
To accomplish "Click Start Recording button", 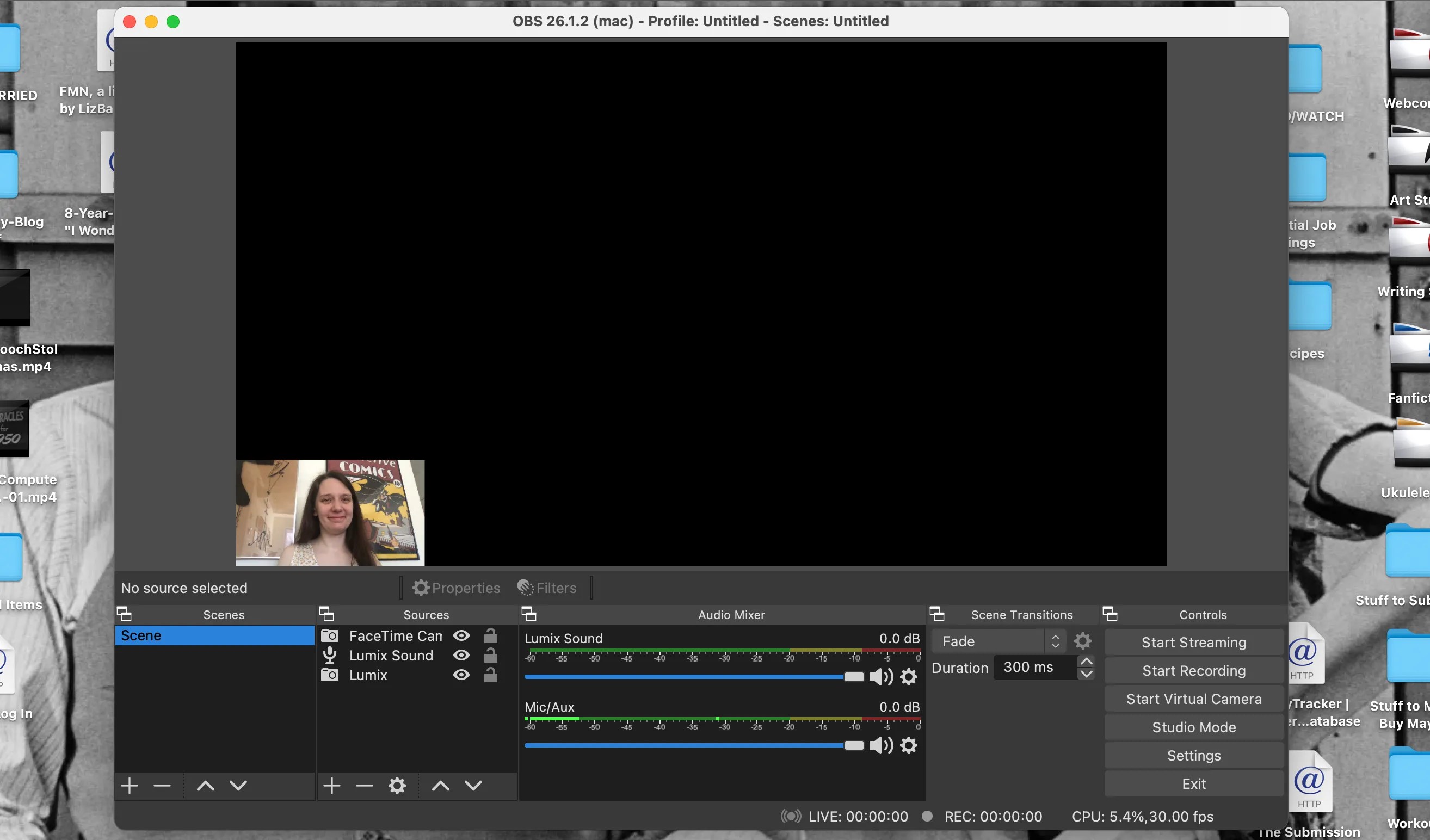I will click(1193, 671).
